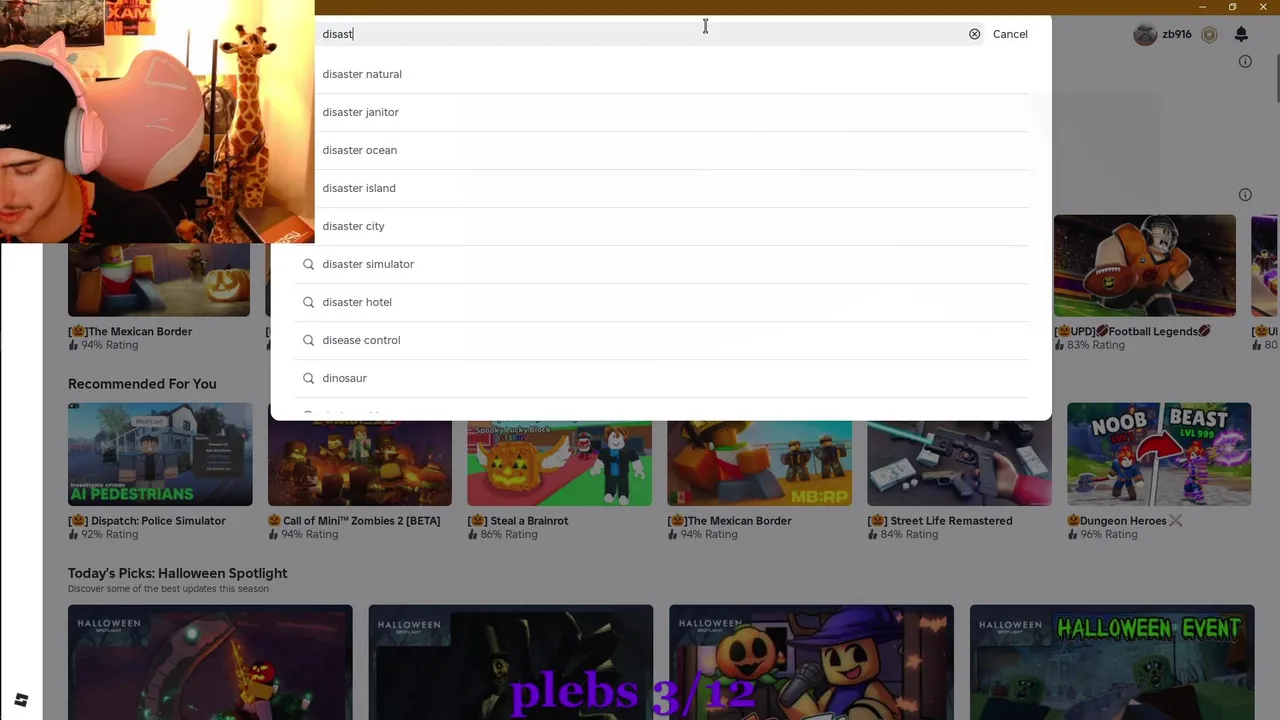Click magnifier icon beside 'disease control'
Screen dimensions: 1280x720
[308, 340]
